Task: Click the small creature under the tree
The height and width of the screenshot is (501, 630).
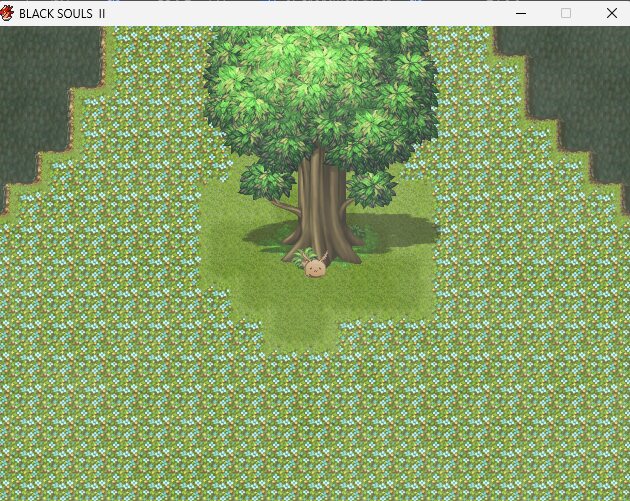Action: 315,265
